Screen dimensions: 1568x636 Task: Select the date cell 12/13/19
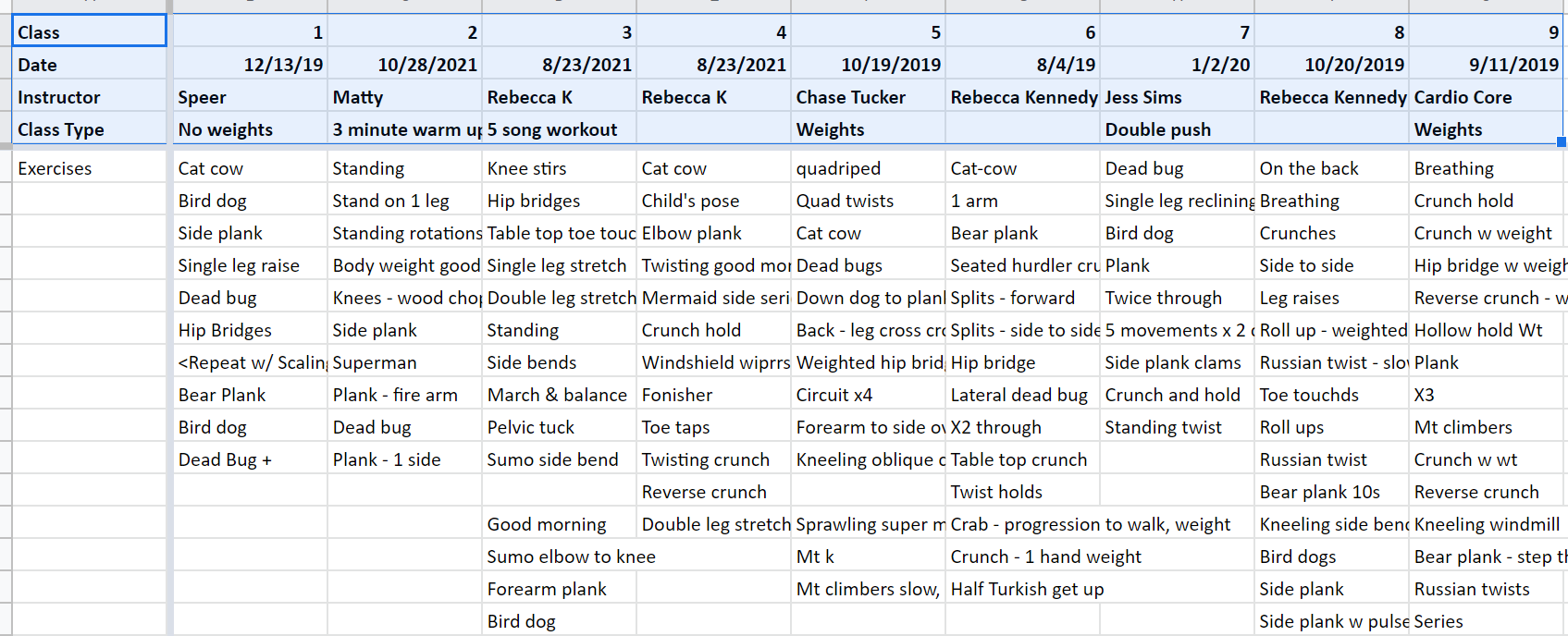tap(250, 65)
